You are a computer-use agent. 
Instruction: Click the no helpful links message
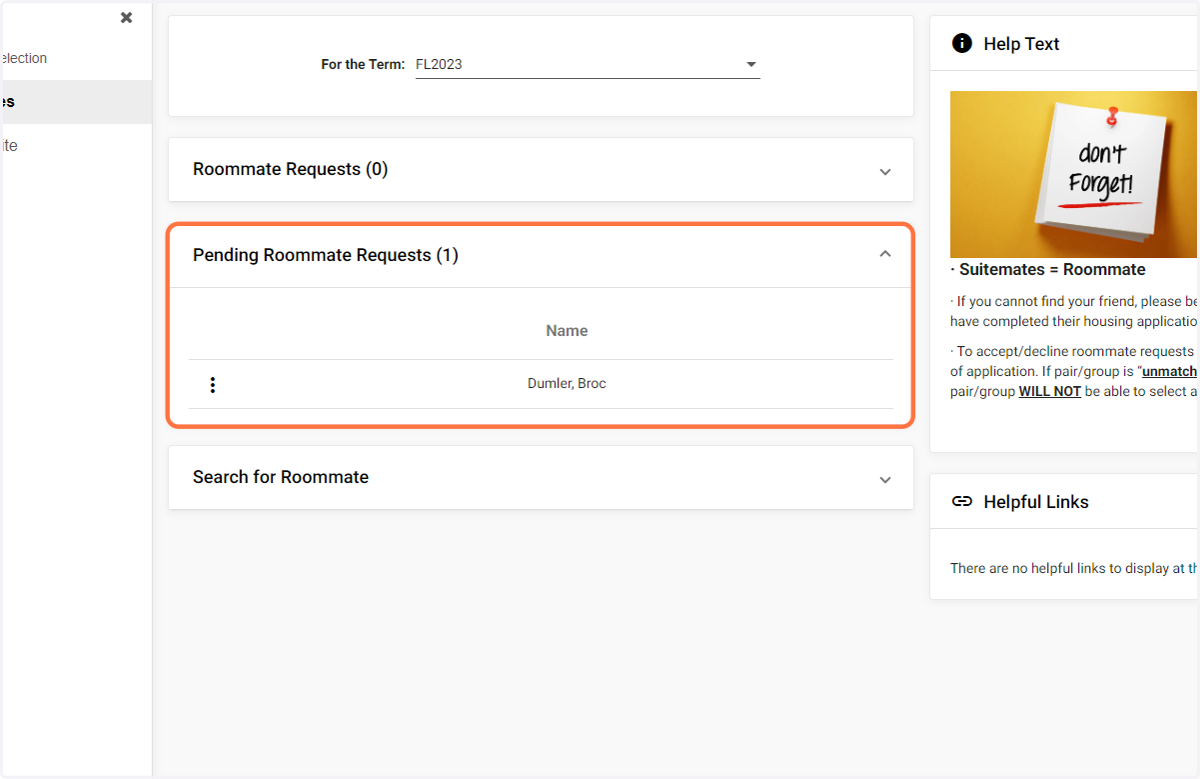pyautogui.click(x=1075, y=568)
